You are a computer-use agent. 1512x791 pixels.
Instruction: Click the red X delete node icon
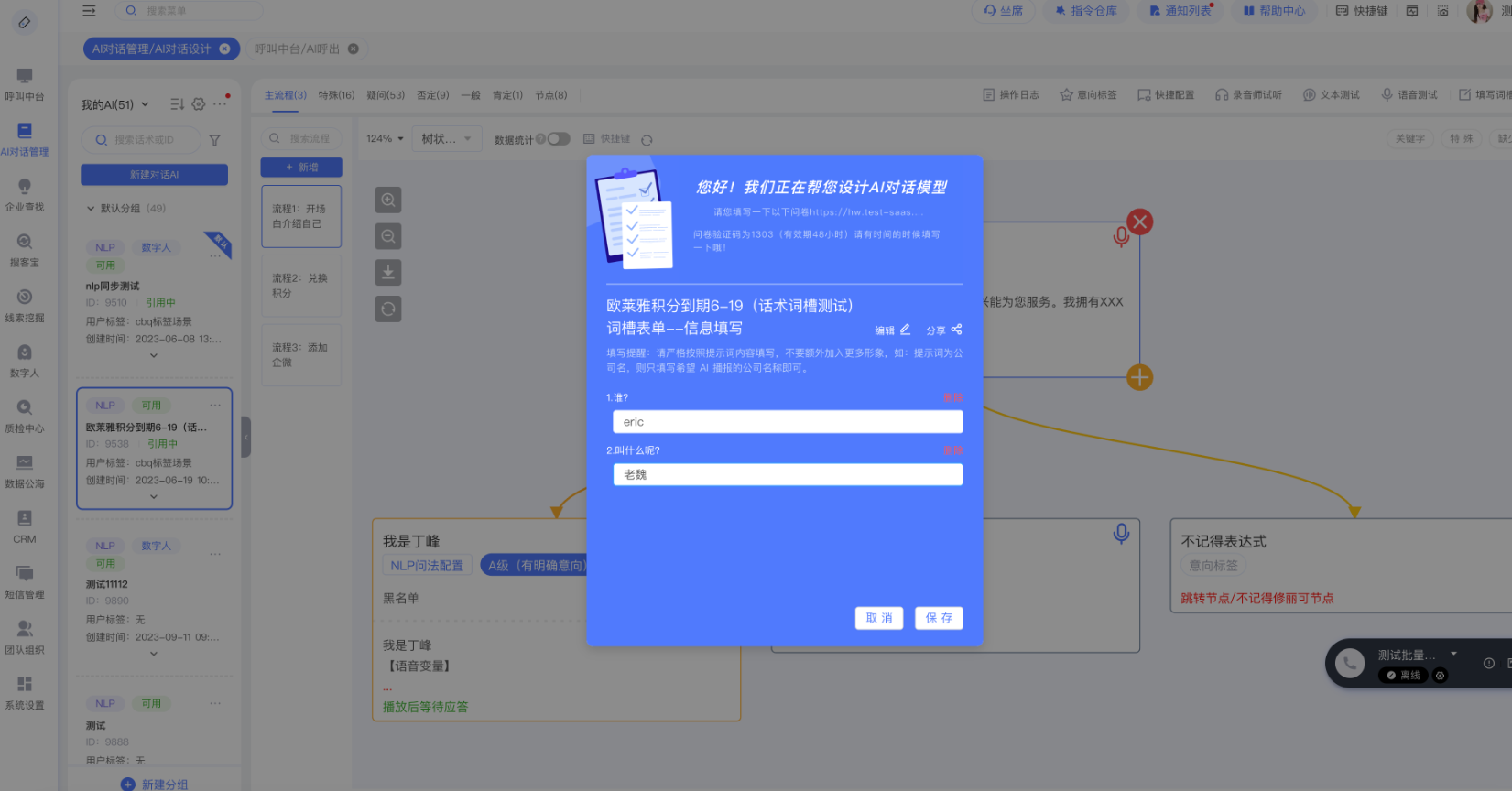pyautogui.click(x=1139, y=222)
